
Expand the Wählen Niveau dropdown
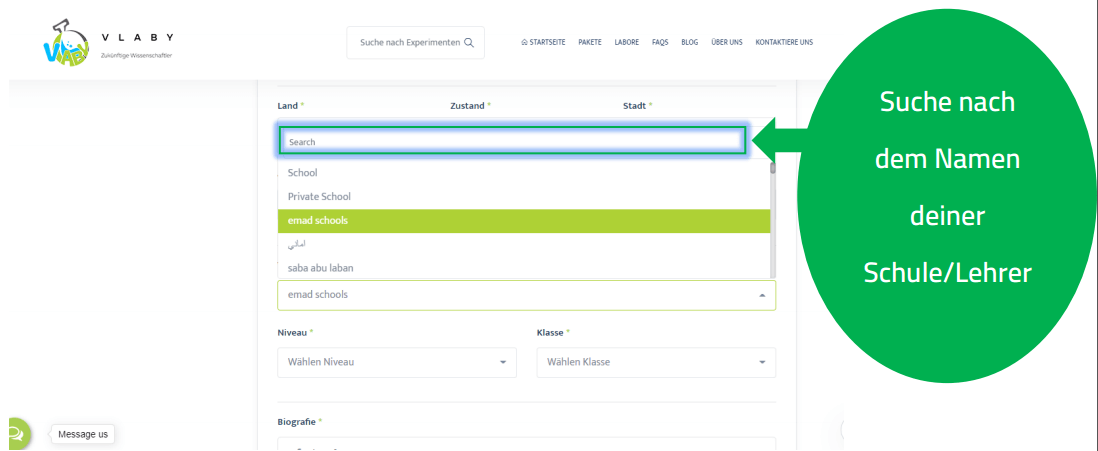tap(396, 362)
